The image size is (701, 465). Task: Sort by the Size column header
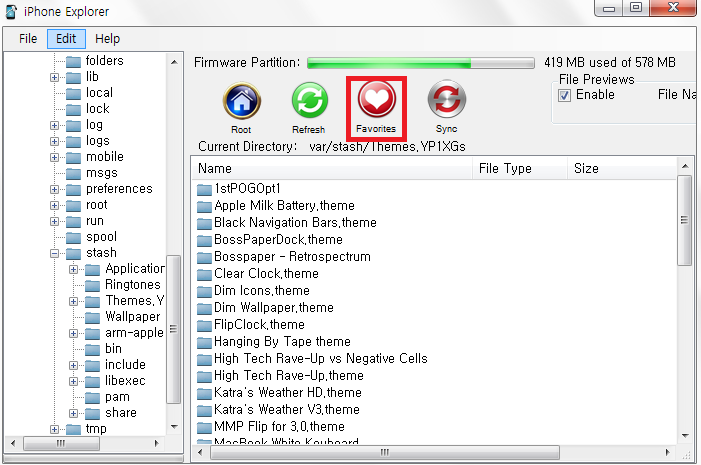622,169
